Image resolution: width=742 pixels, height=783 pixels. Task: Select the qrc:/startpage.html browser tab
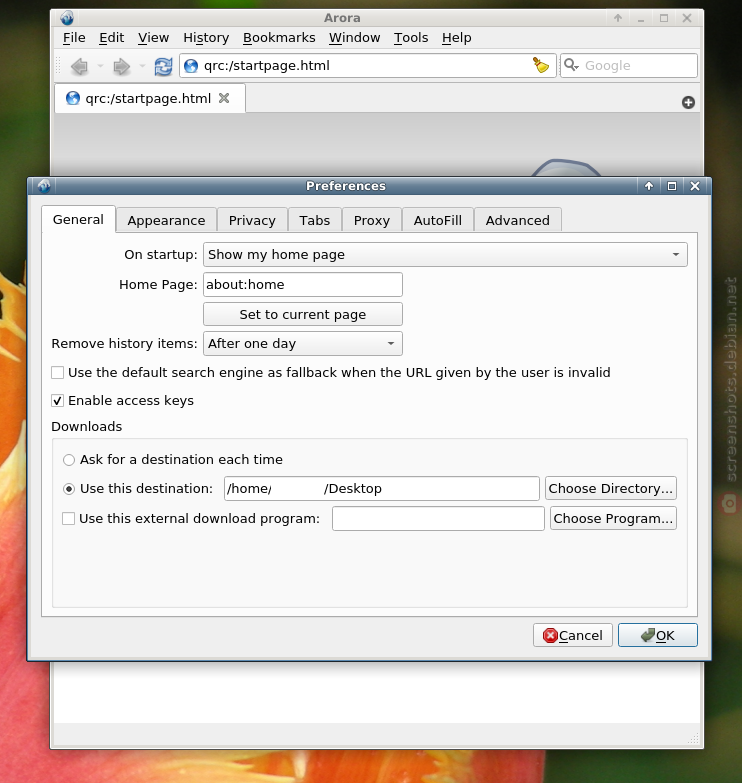coord(150,98)
